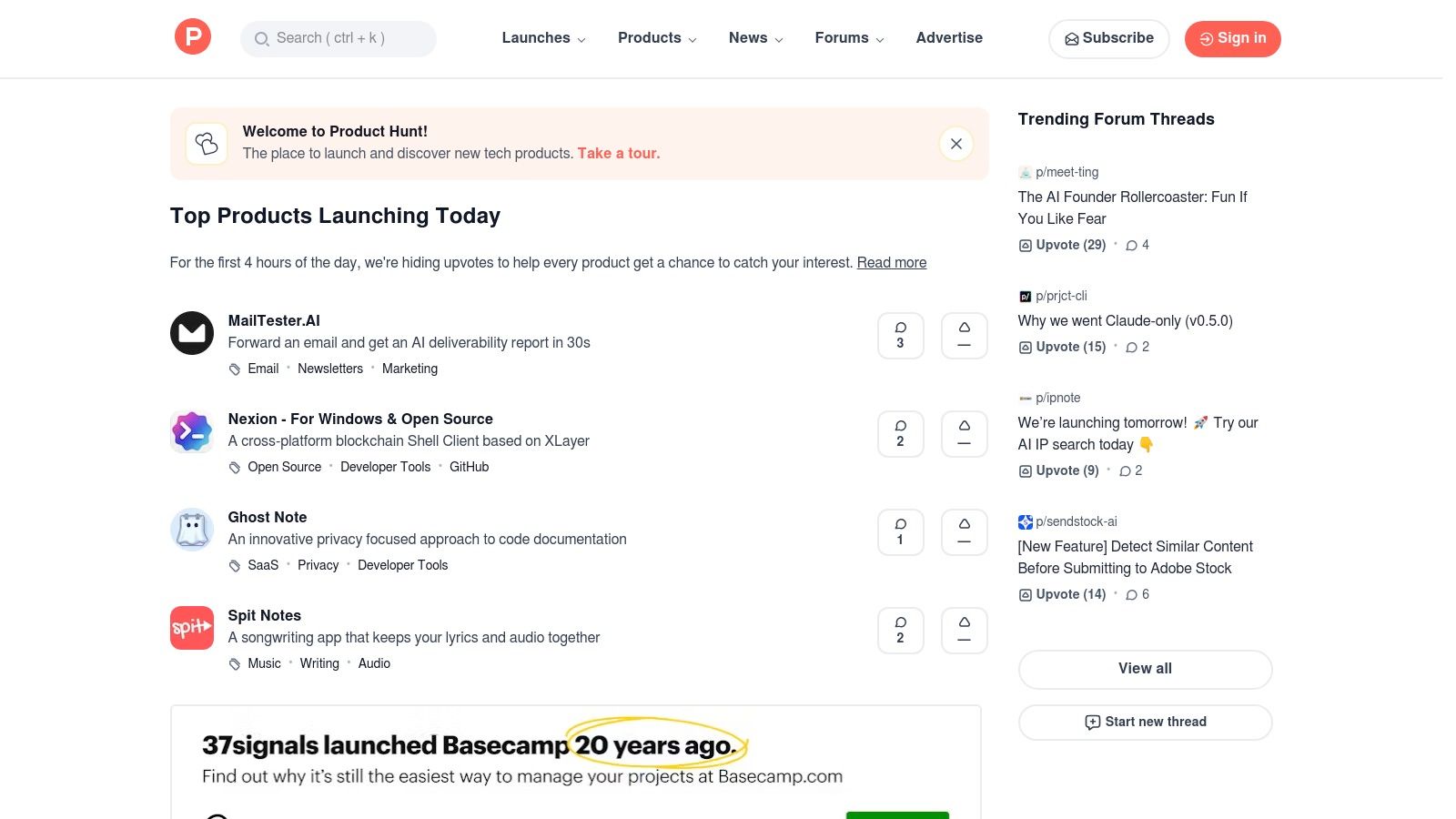This screenshot has width=1456, height=819.
Task: Open the Forums dropdown menu
Action: (x=849, y=38)
